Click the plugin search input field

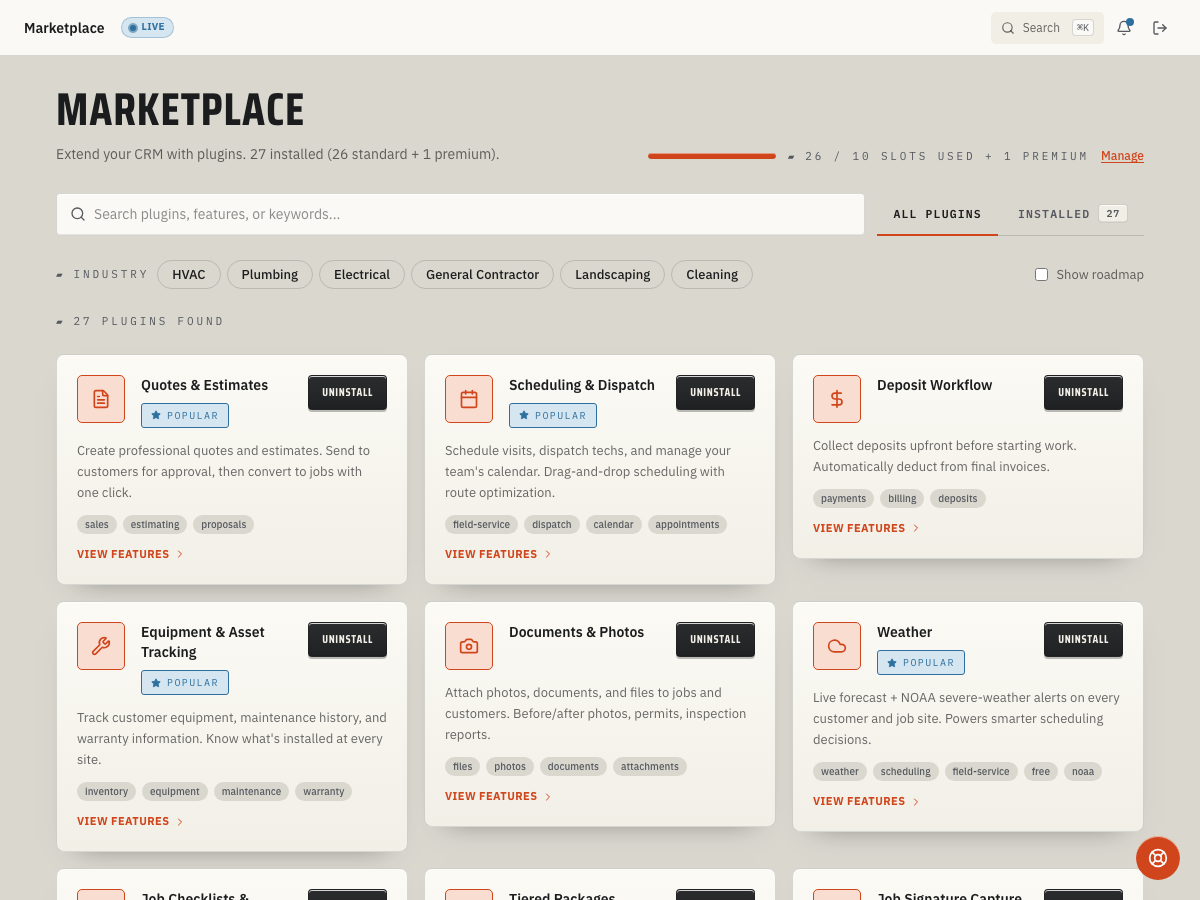click(x=460, y=214)
